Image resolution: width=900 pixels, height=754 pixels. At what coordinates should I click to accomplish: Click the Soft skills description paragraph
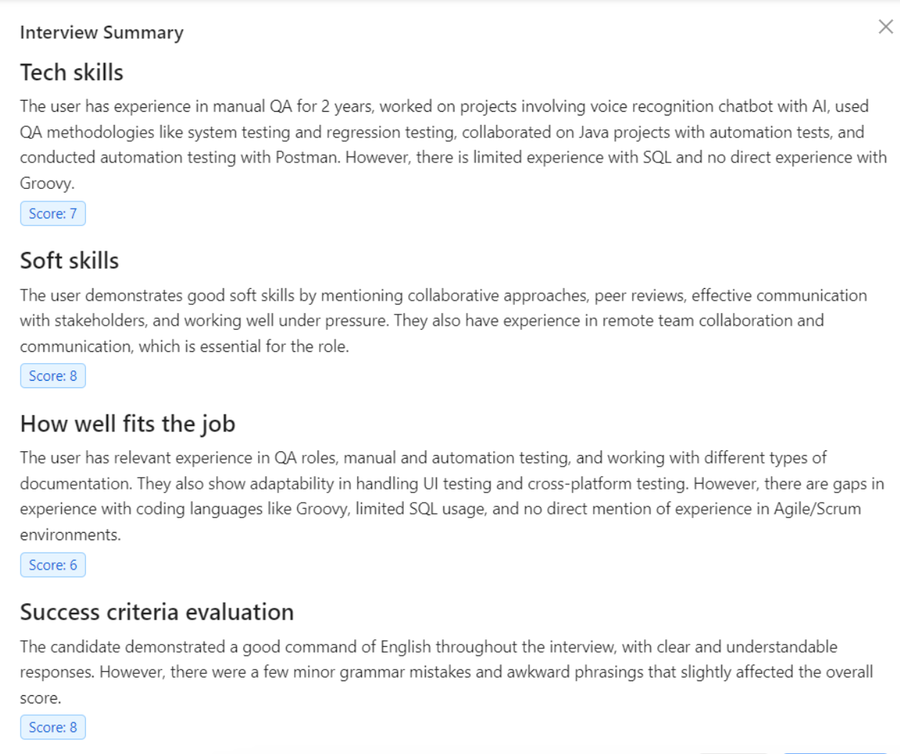444,321
